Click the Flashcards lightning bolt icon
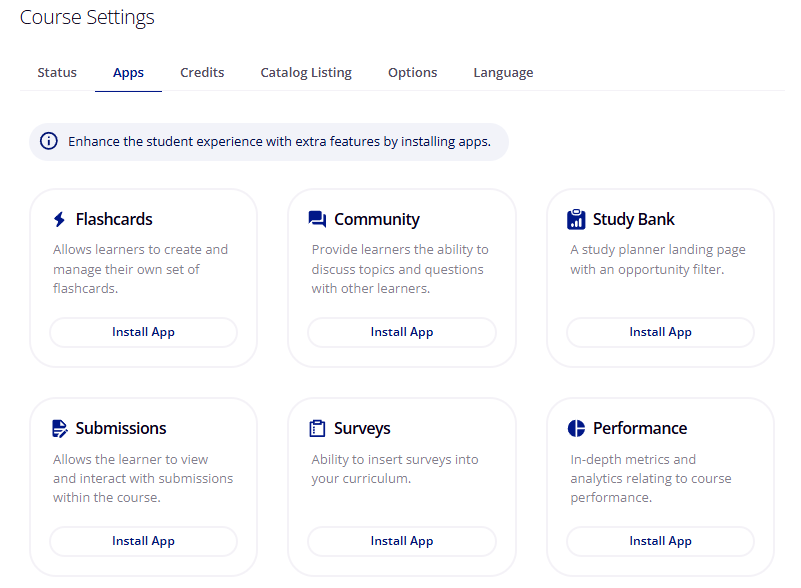Viewport: 801px width, 588px height. pyautogui.click(x=59, y=220)
